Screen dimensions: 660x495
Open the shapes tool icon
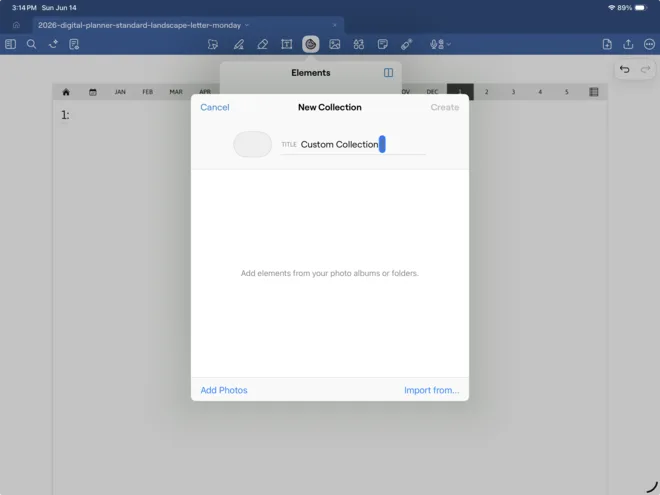click(359, 44)
